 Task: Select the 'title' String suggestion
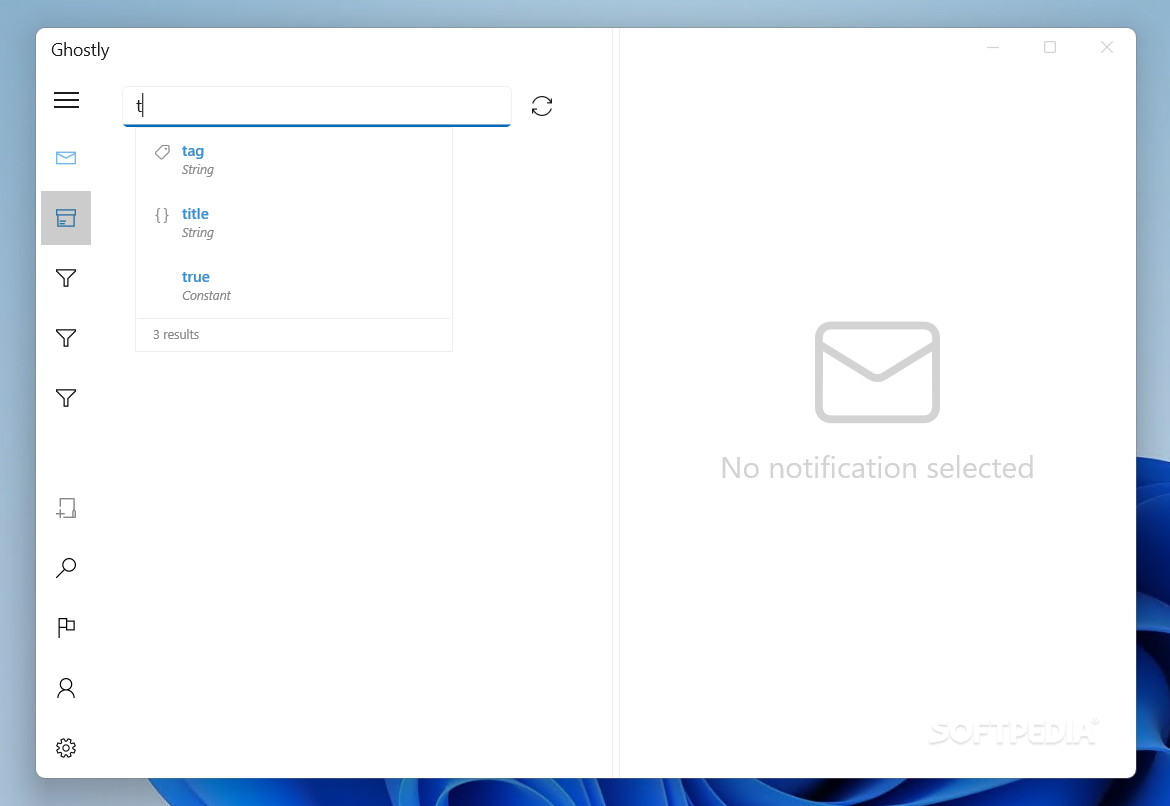click(x=294, y=222)
